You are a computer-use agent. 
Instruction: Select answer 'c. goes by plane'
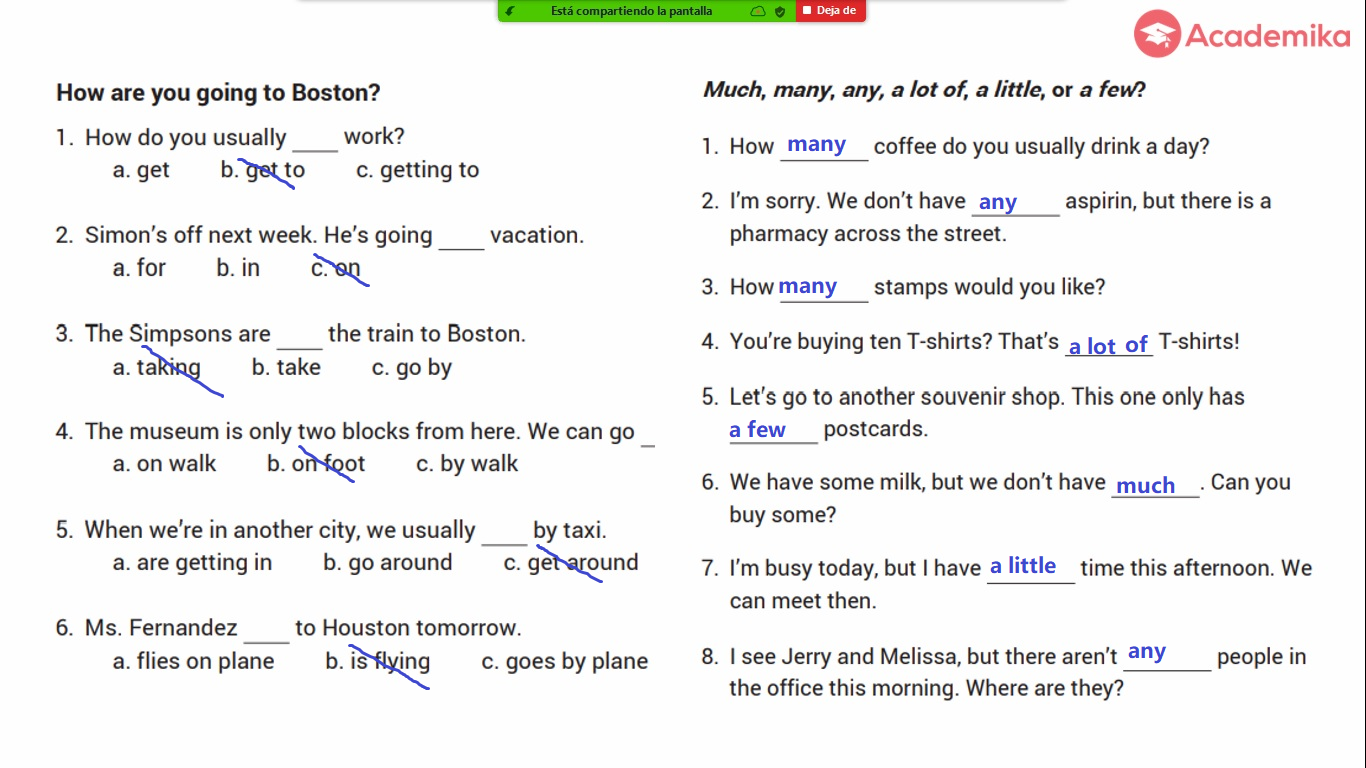click(564, 661)
